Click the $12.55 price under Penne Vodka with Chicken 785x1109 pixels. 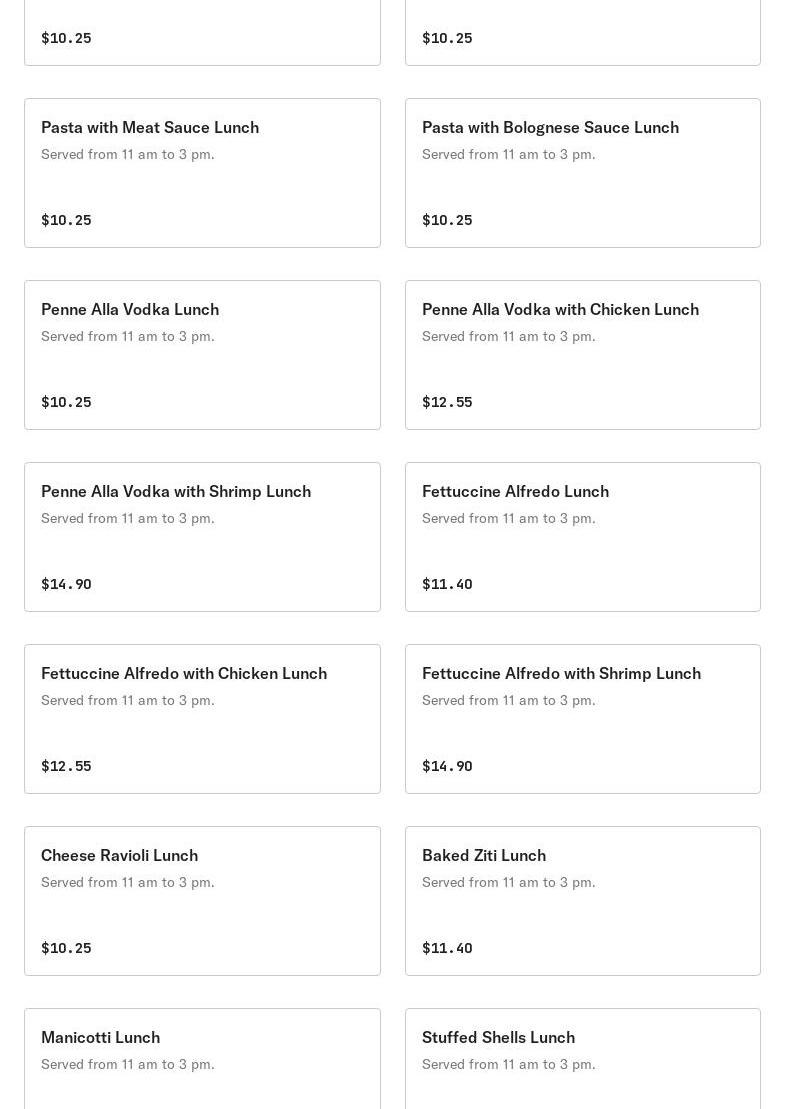(447, 402)
